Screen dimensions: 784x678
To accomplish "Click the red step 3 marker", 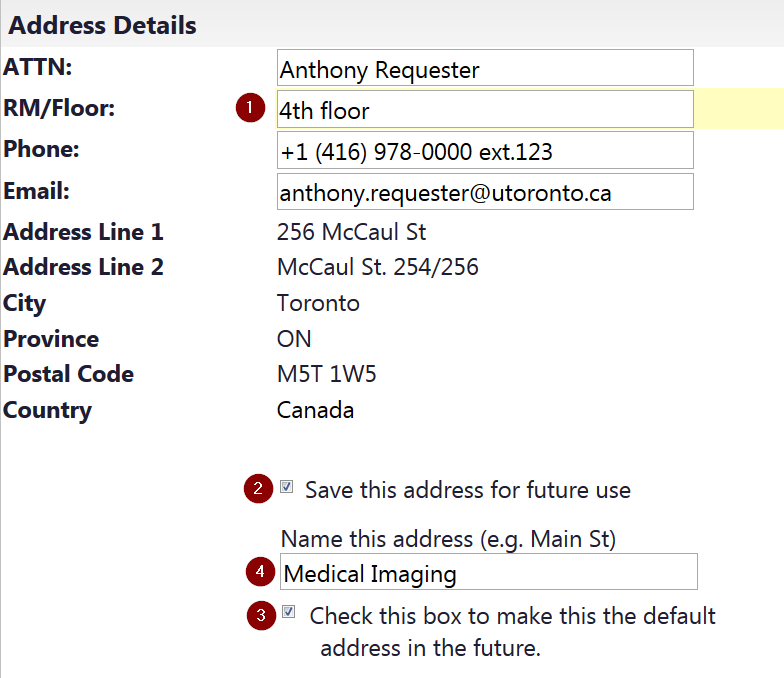I will tap(261, 614).
